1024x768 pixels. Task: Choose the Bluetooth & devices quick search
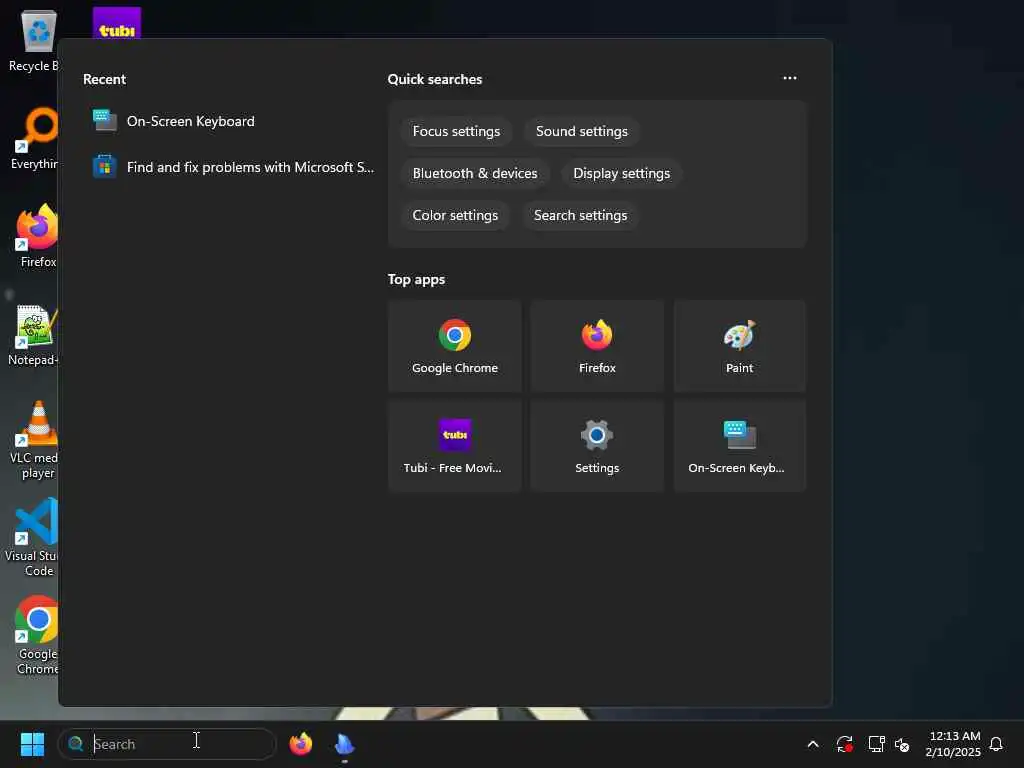[x=475, y=173]
